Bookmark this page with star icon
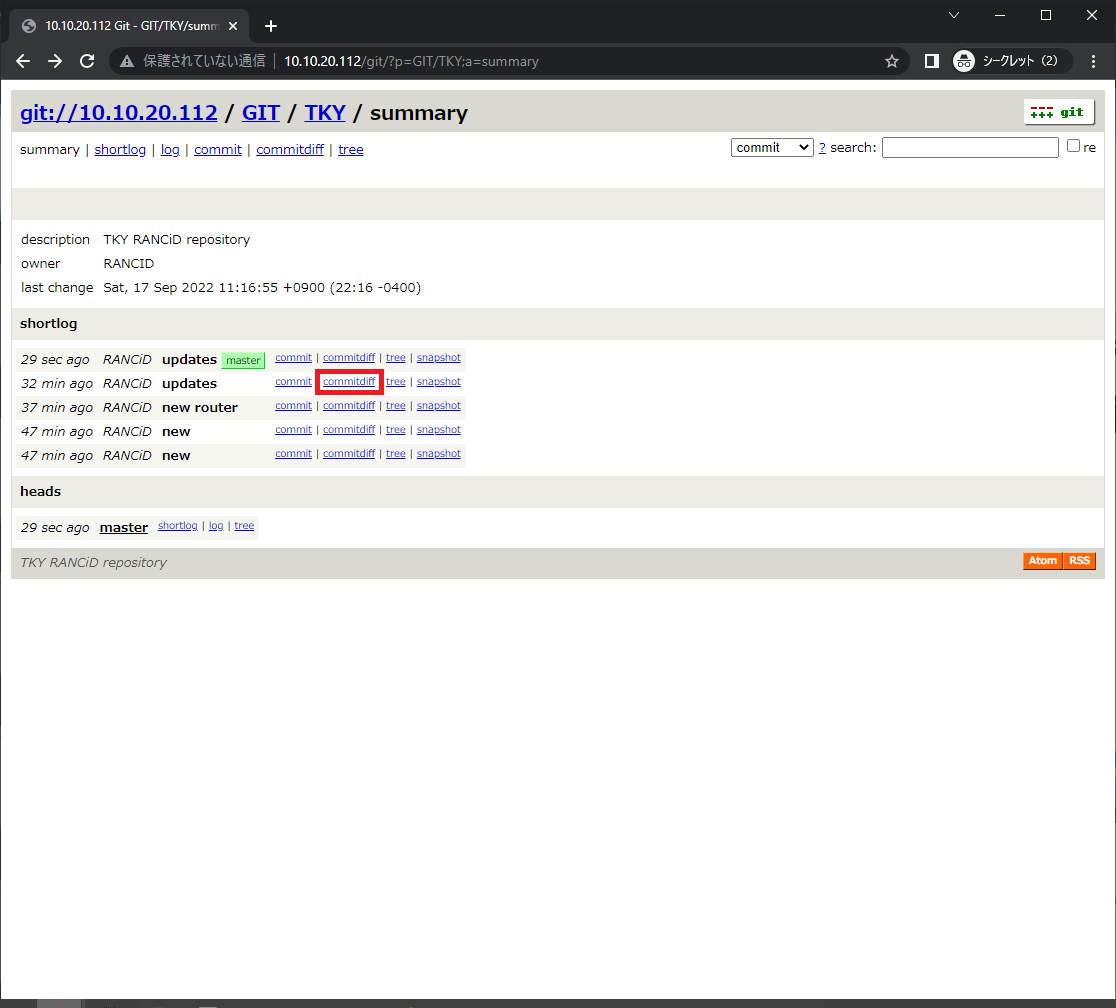Viewport: 1116px width, 1008px height. click(x=892, y=61)
